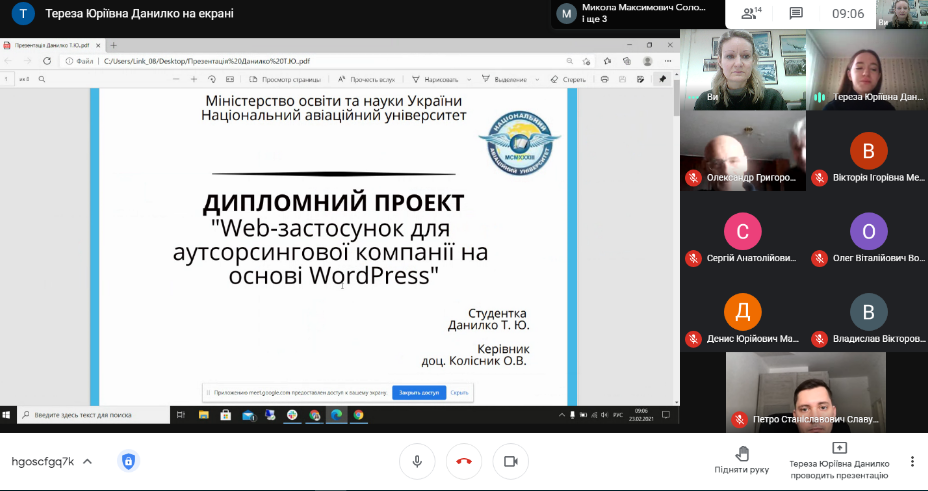Image resolution: width=928 pixels, height=491 pixels.
Task: Open File Explorer from the taskbar
Action: 203,415
